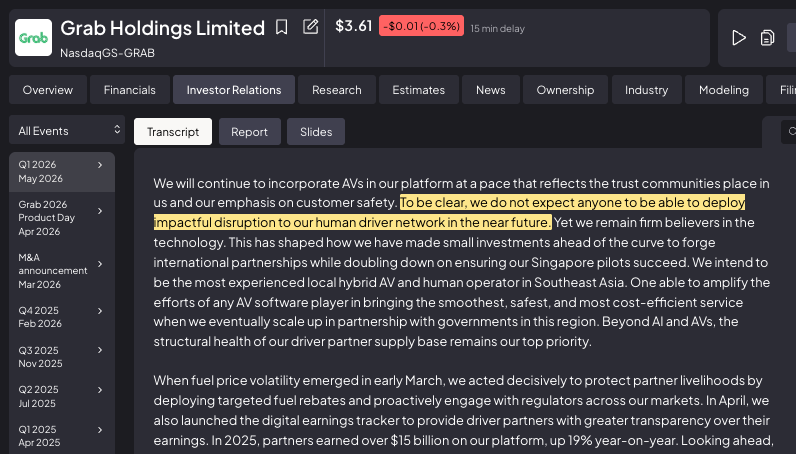Click the $3.61 stock price
This screenshot has width=796, height=454.
(x=353, y=25)
